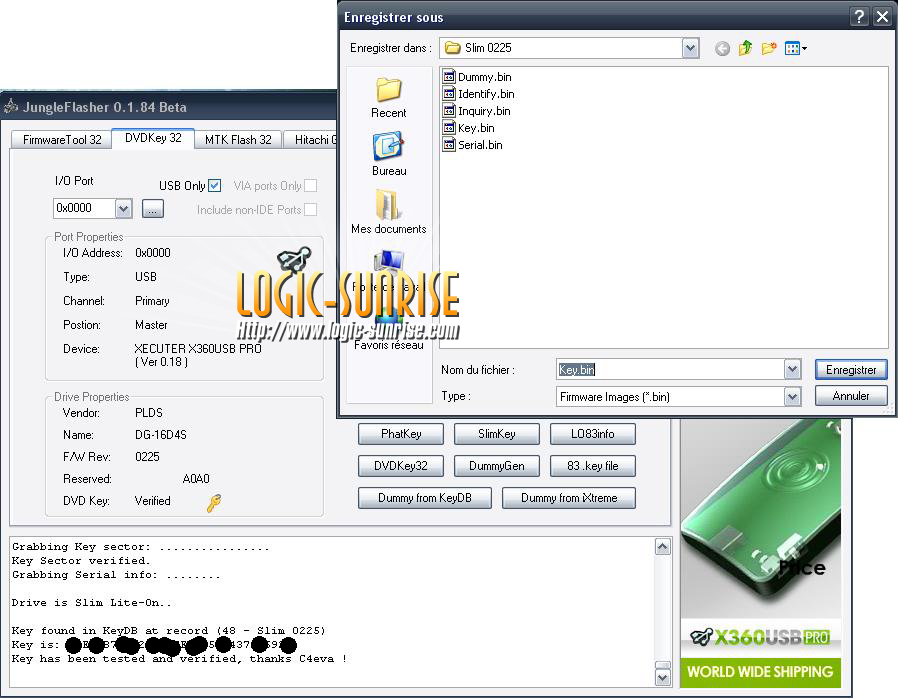The height and width of the screenshot is (698, 898).
Task: Go back to previous folder in save dialog
Action: (722, 49)
